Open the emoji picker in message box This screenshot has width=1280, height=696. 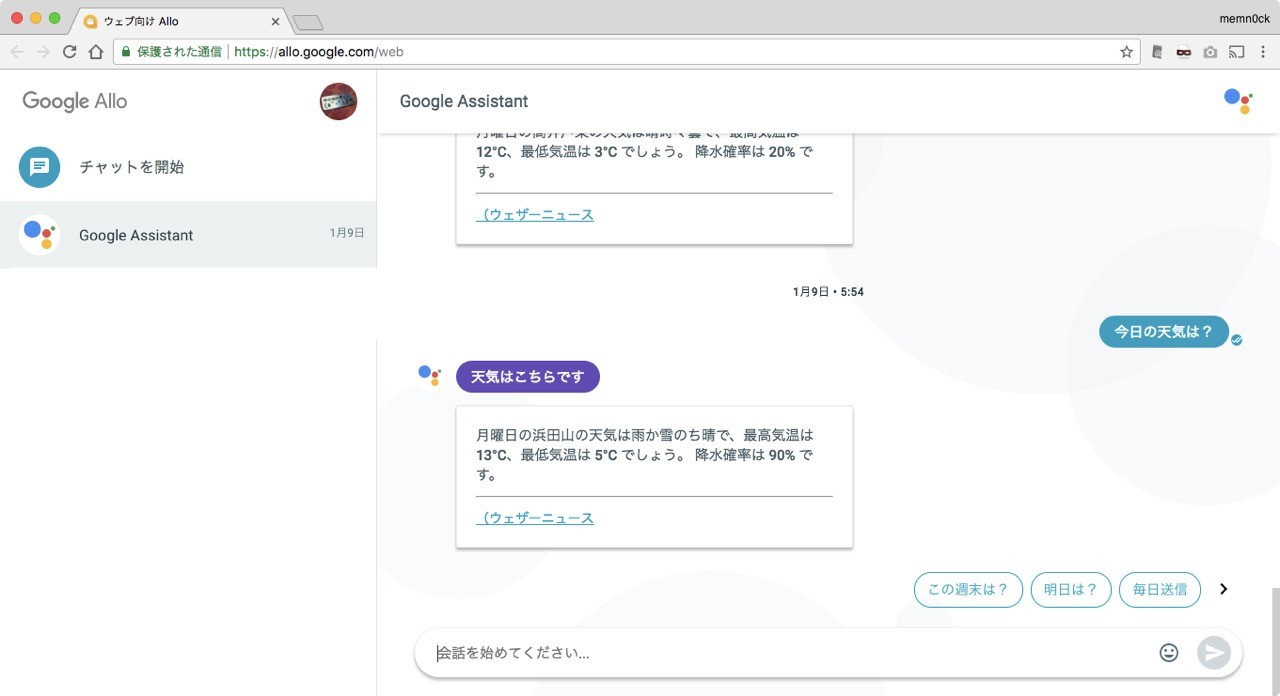(1169, 653)
